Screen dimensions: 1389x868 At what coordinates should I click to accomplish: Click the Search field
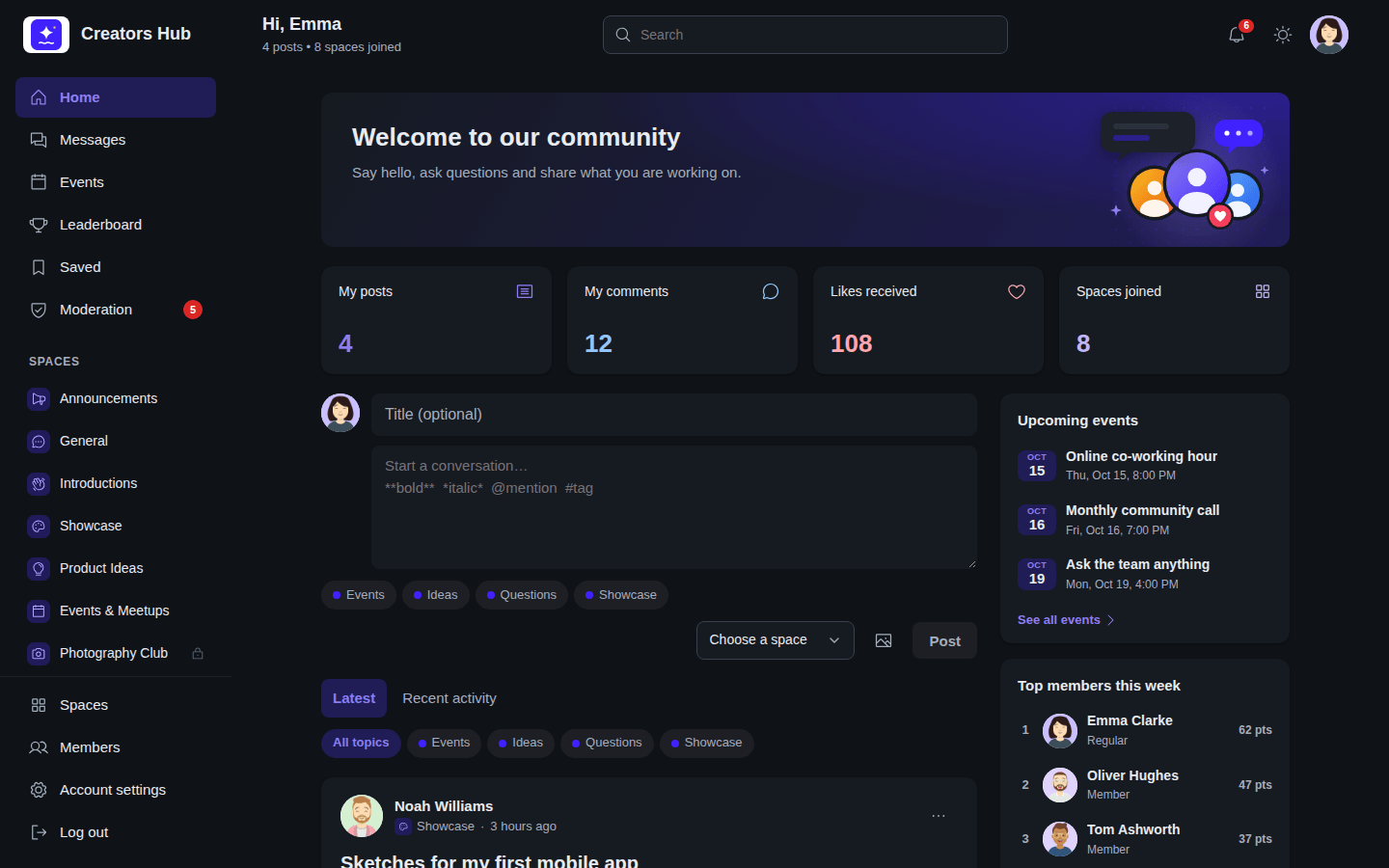pos(805,35)
